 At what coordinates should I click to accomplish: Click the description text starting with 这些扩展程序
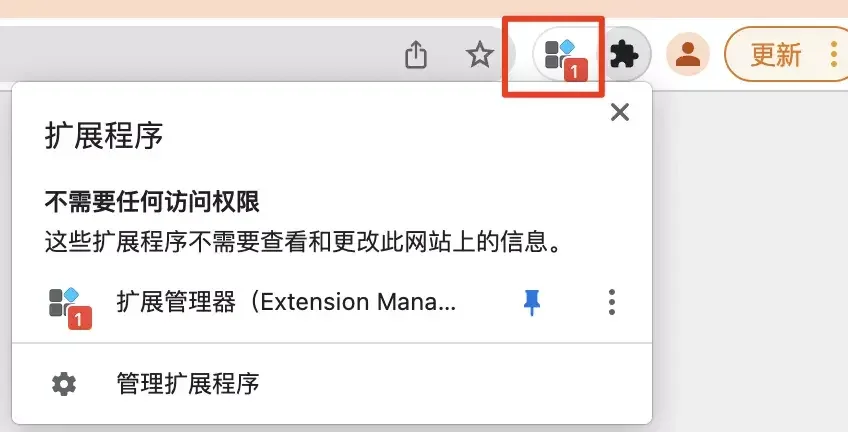point(303,242)
